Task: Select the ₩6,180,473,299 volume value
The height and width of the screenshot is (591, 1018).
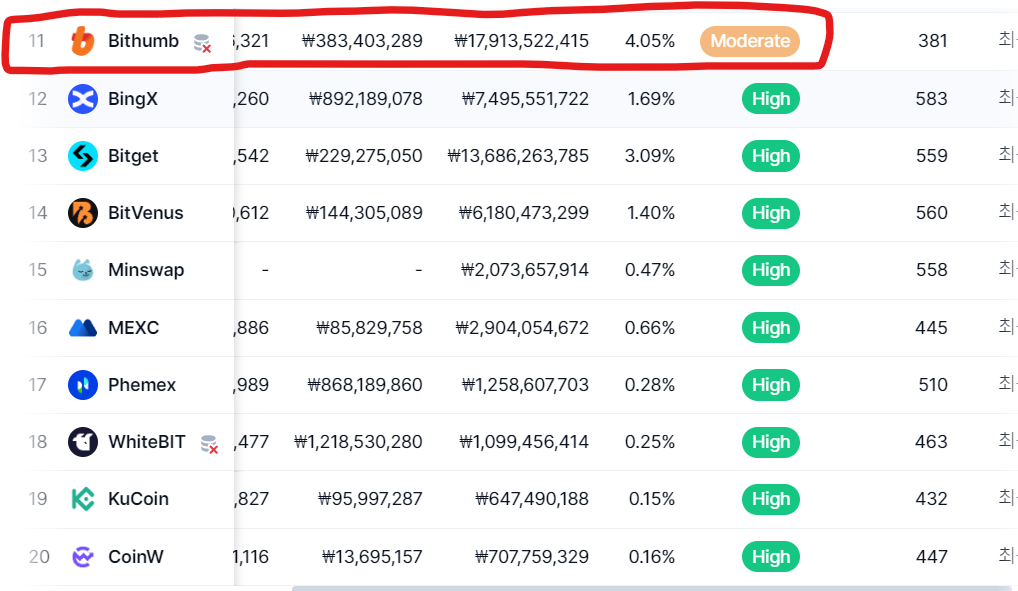Action: [524, 213]
